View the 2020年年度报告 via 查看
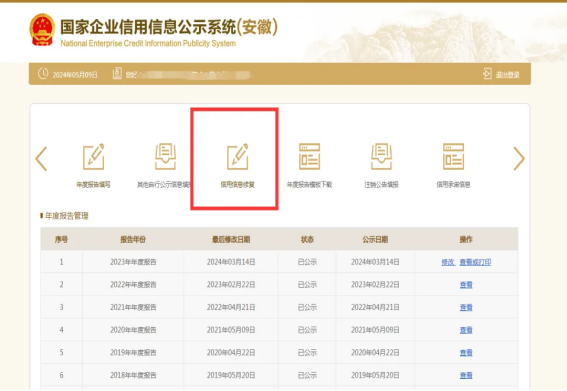This screenshot has width=567, height=391. coord(466,330)
